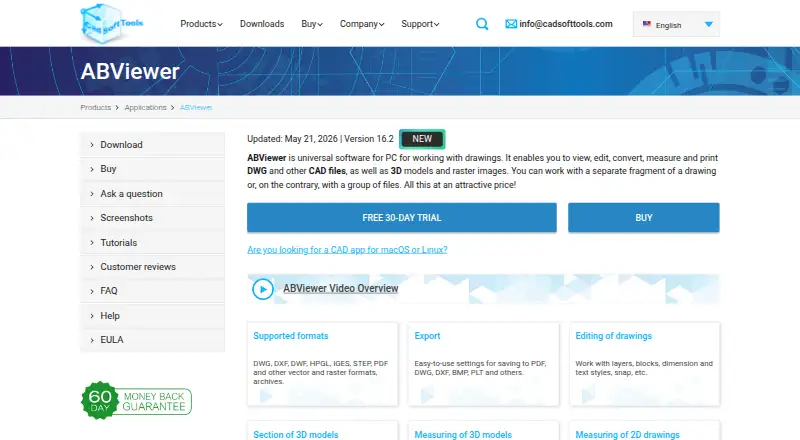Viewport: 800px width, 440px height.
Task: Open Tutorials in the sidebar
Action: point(152,243)
